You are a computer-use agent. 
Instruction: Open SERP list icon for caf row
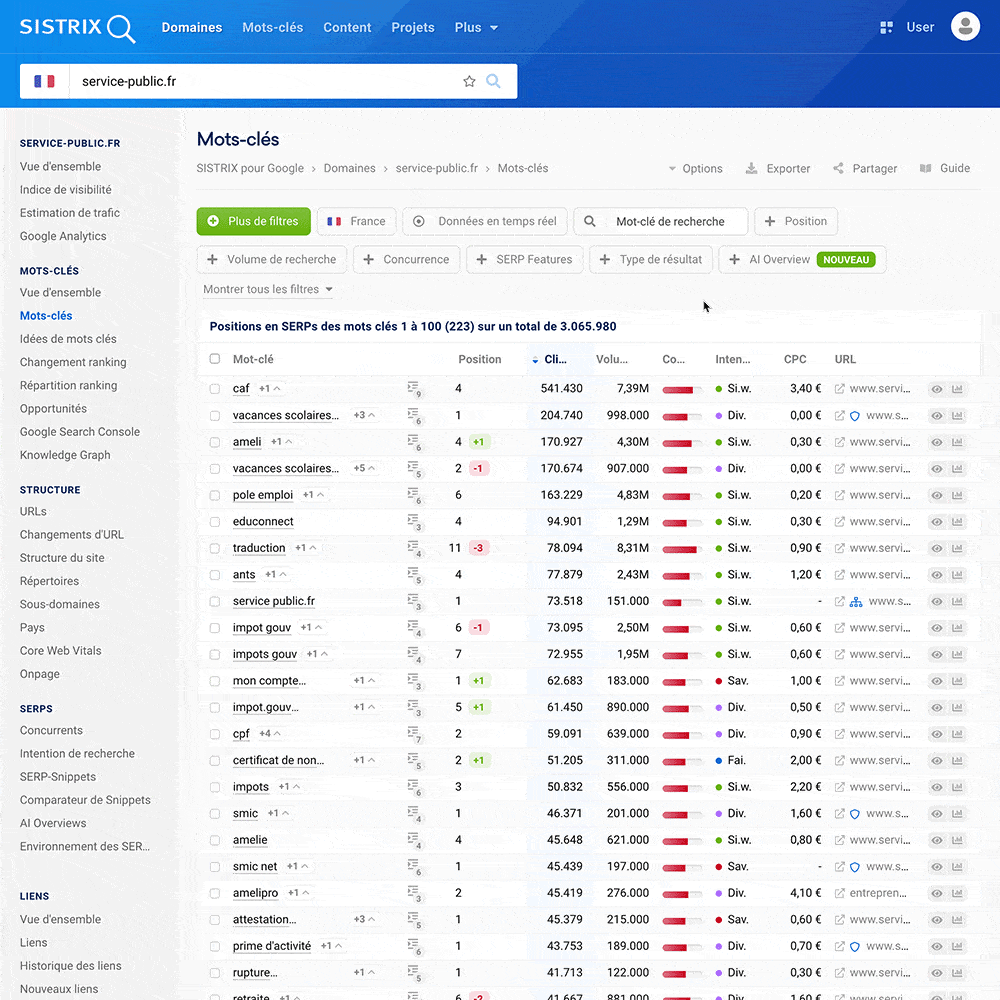coord(414,389)
